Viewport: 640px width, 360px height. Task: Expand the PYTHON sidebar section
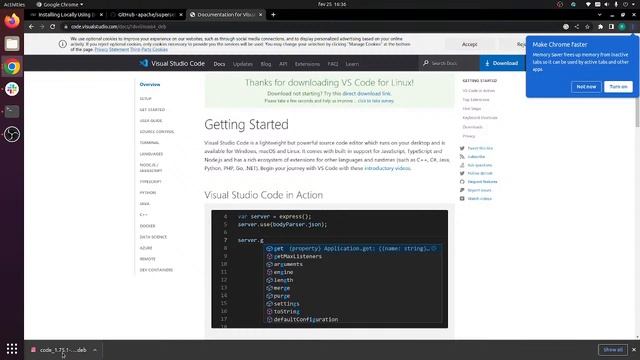point(148,193)
